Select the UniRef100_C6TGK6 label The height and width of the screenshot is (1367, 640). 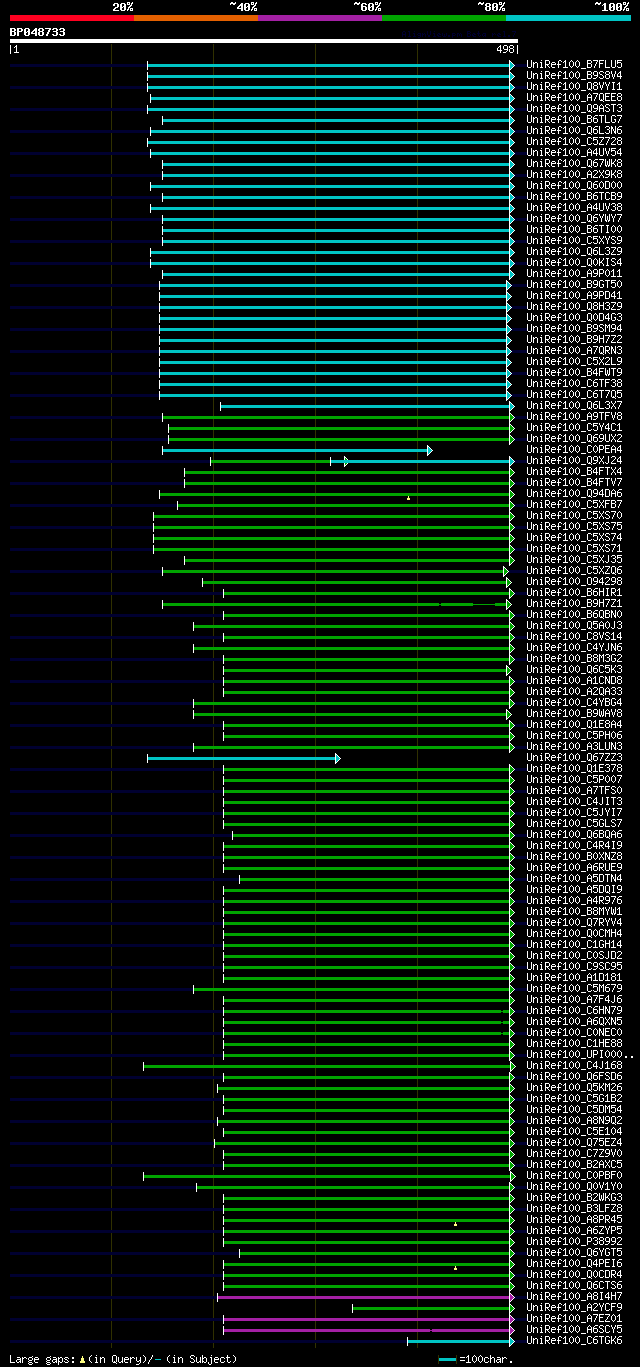[x=574, y=1341]
